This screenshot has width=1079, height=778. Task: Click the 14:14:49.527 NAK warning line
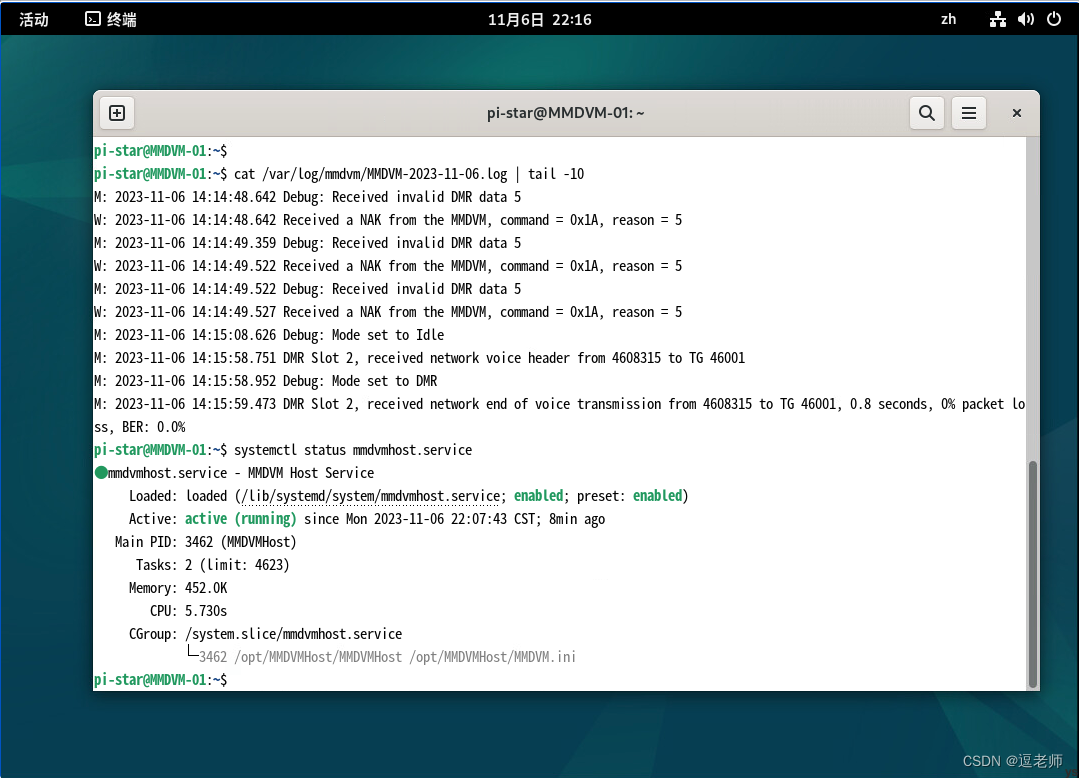coord(387,312)
